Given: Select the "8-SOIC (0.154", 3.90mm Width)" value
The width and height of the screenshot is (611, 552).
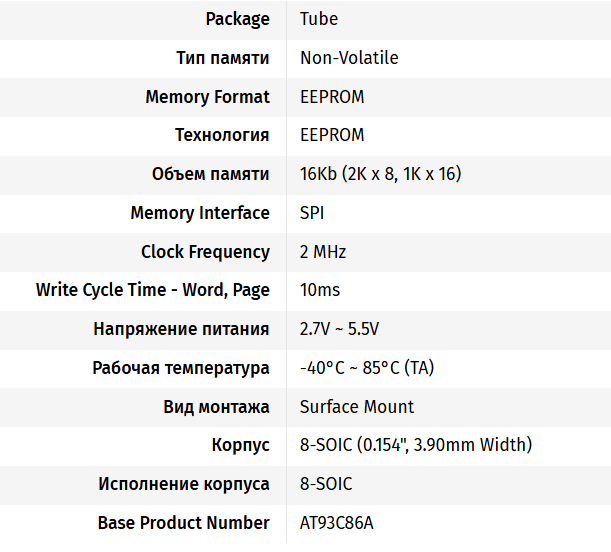Looking at the screenshot, I should pos(416,445).
